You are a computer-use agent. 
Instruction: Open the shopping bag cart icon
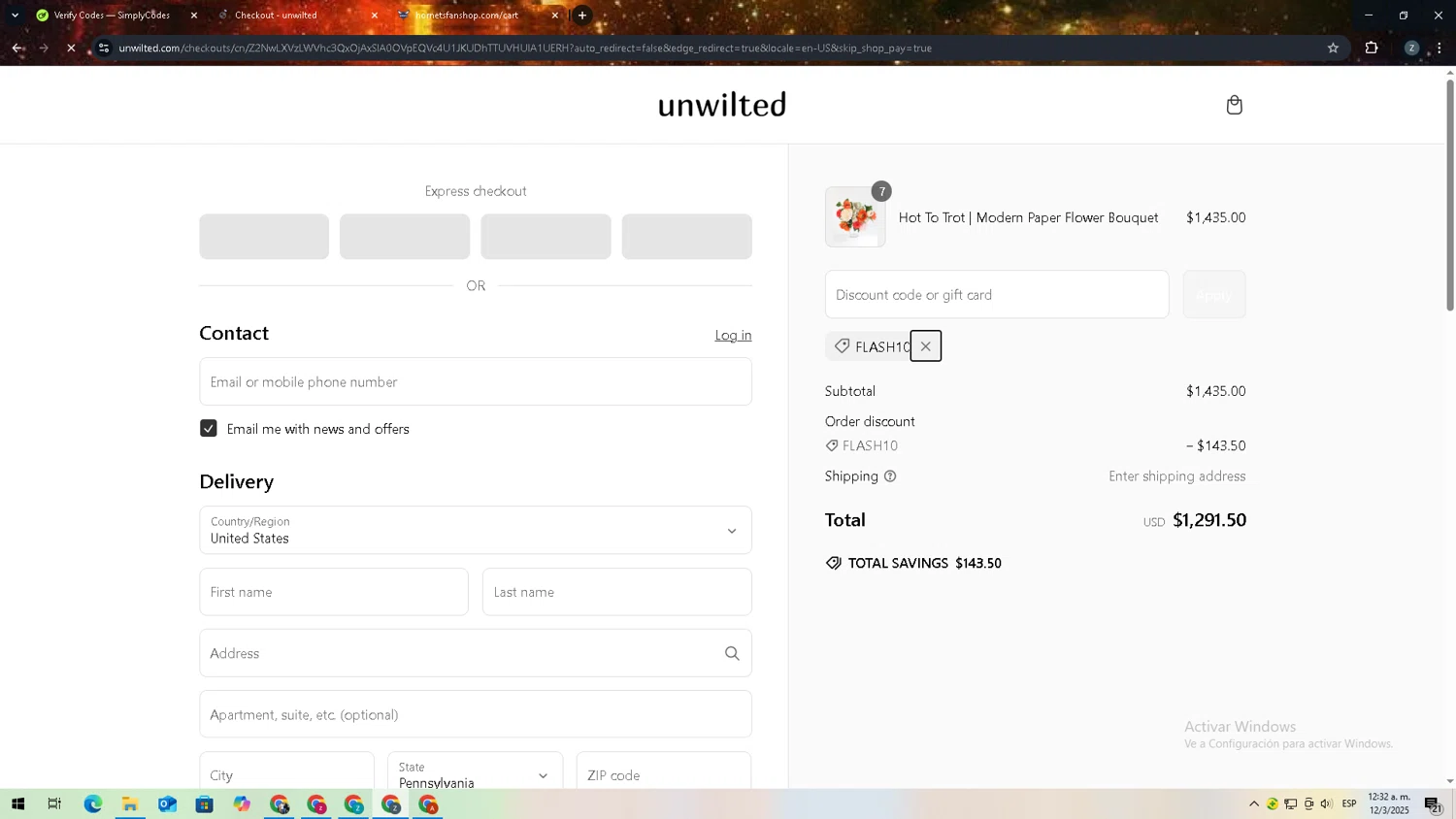(1234, 105)
